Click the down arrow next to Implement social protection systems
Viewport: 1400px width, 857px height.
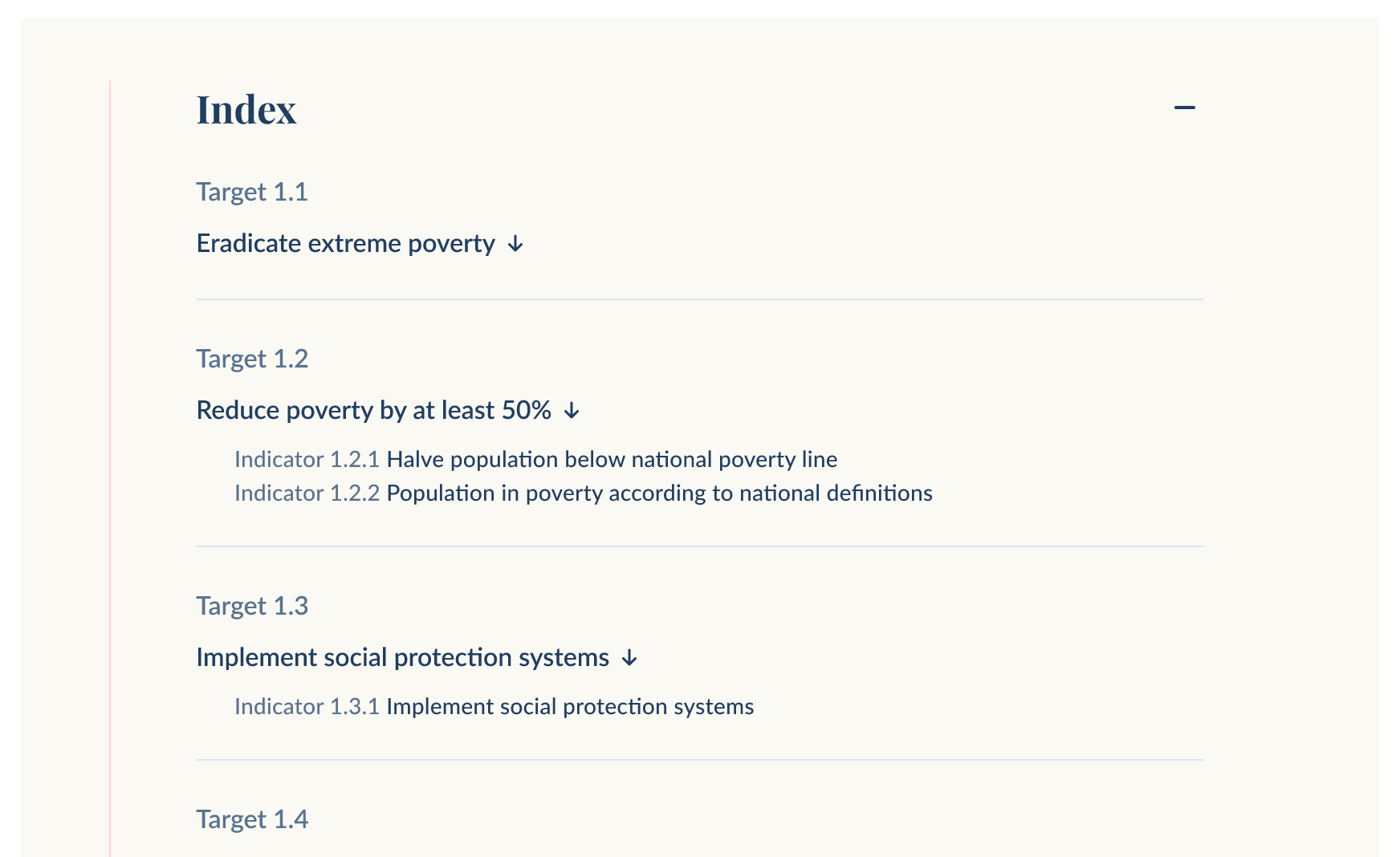(629, 659)
